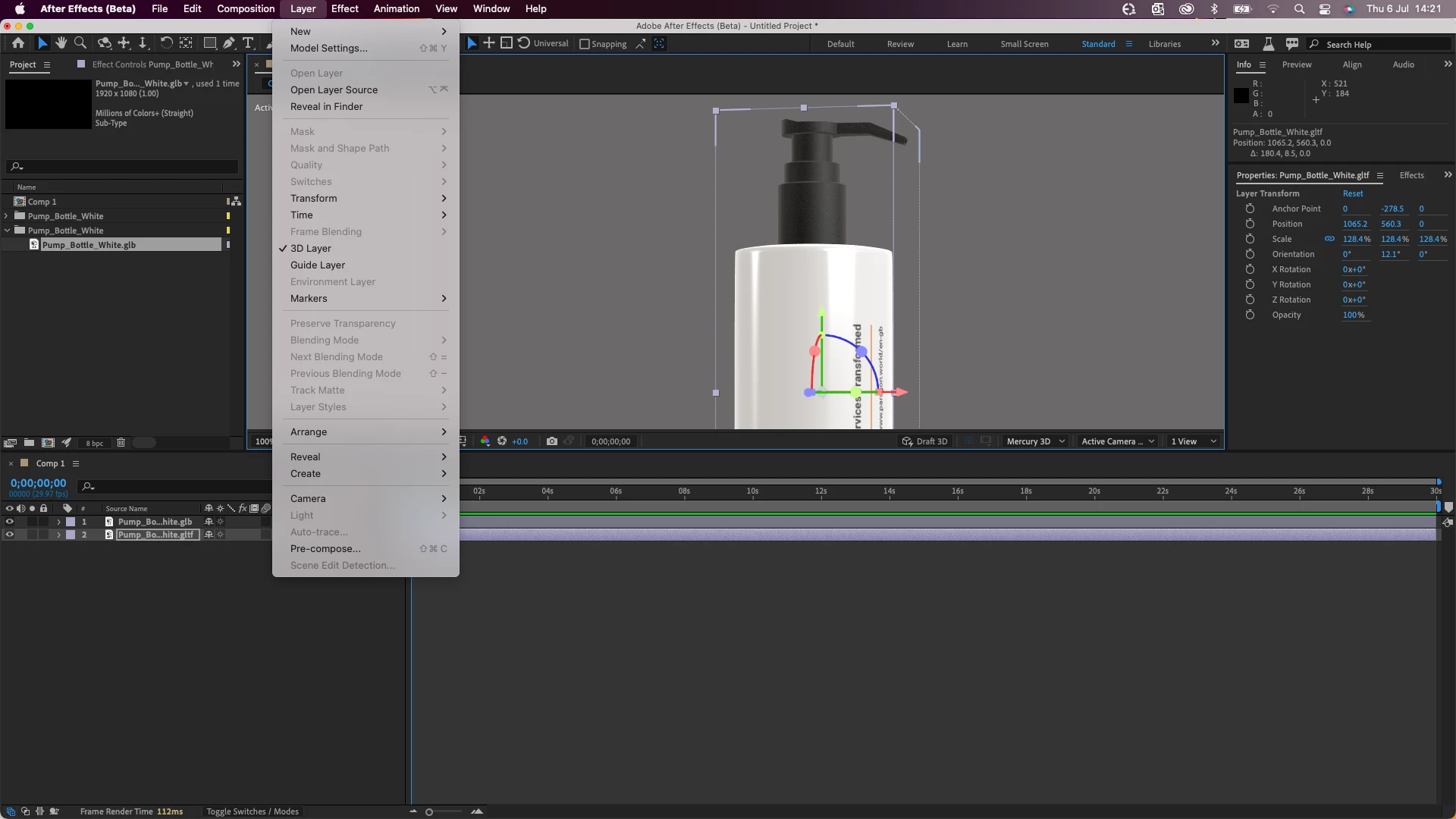Select the Hand tool
The image size is (1456, 819).
(x=61, y=43)
